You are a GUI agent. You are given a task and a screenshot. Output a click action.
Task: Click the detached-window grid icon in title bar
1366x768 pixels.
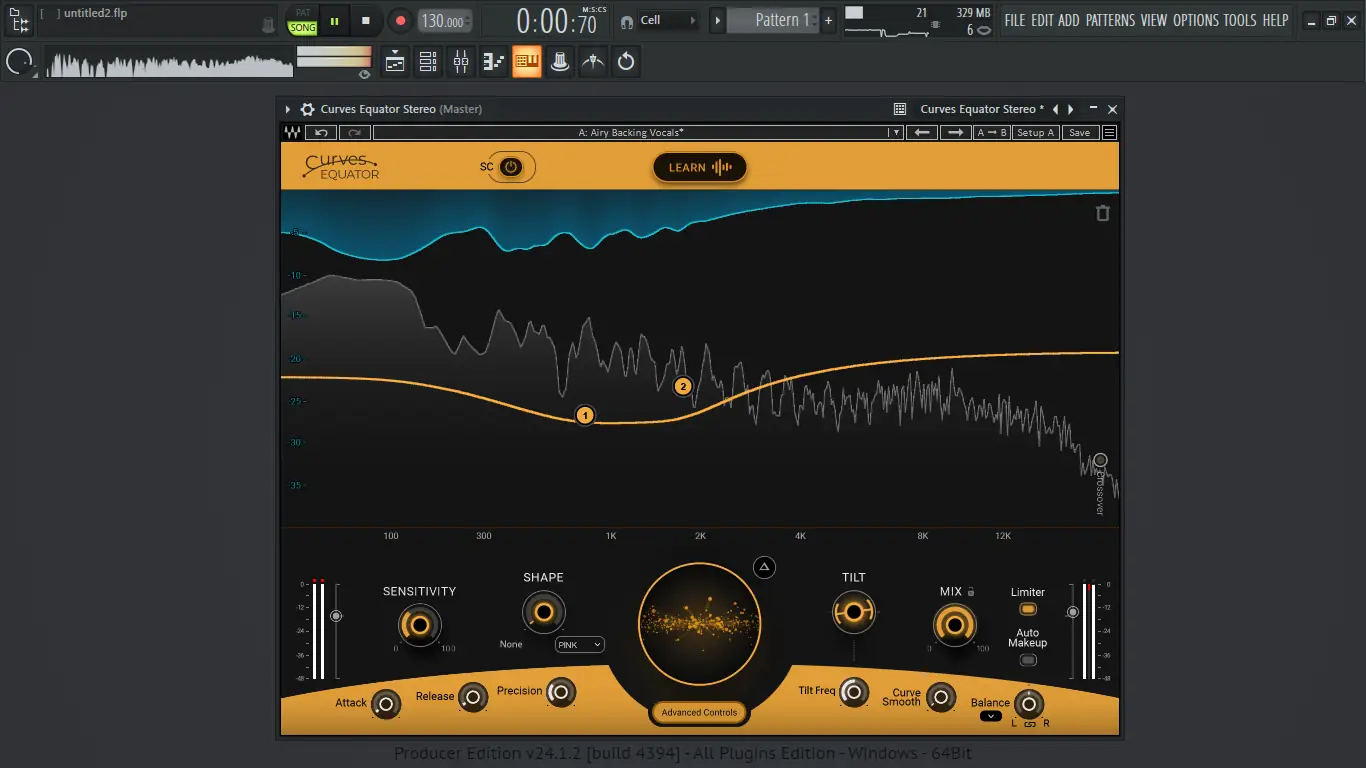click(900, 109)
